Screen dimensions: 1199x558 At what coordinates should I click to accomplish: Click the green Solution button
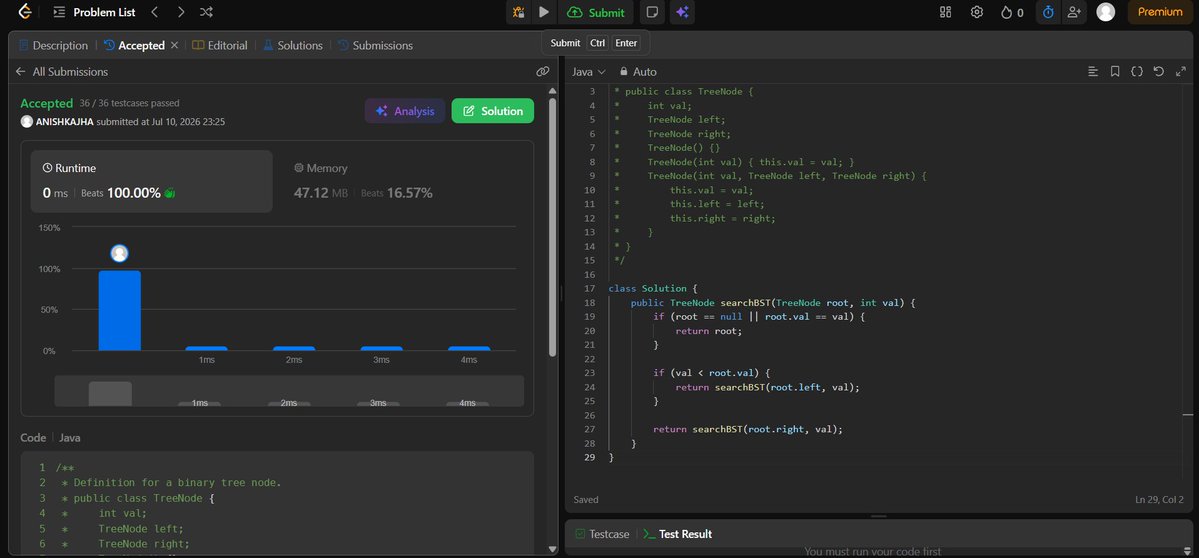[x=492, y=111]
